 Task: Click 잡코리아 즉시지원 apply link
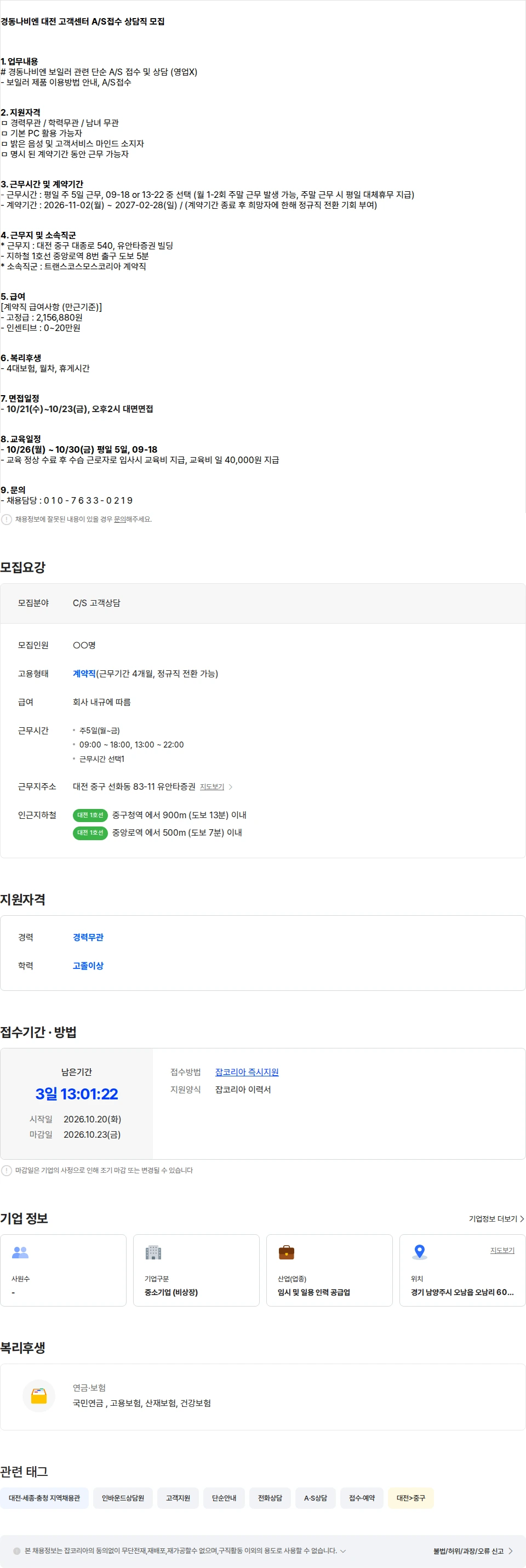[x=247, y=1072]
